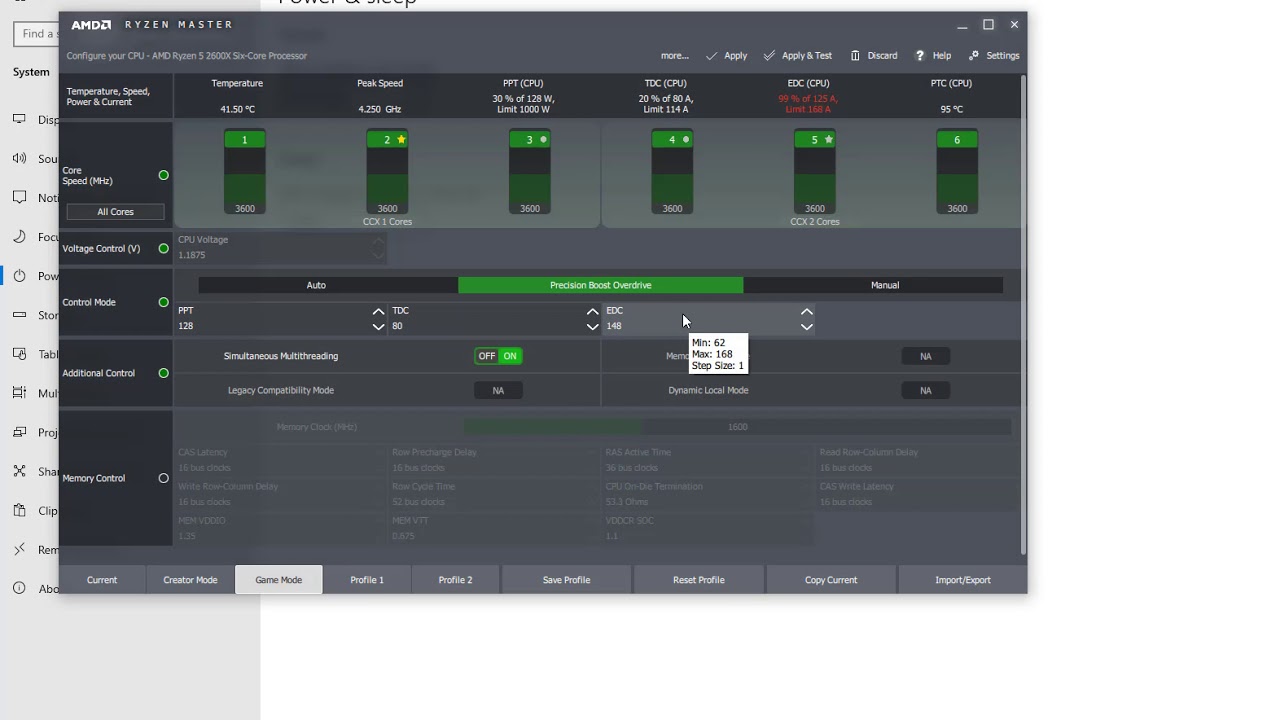Click the Apply checkmark icon
1280x720 pixels.
coord(711,56)
